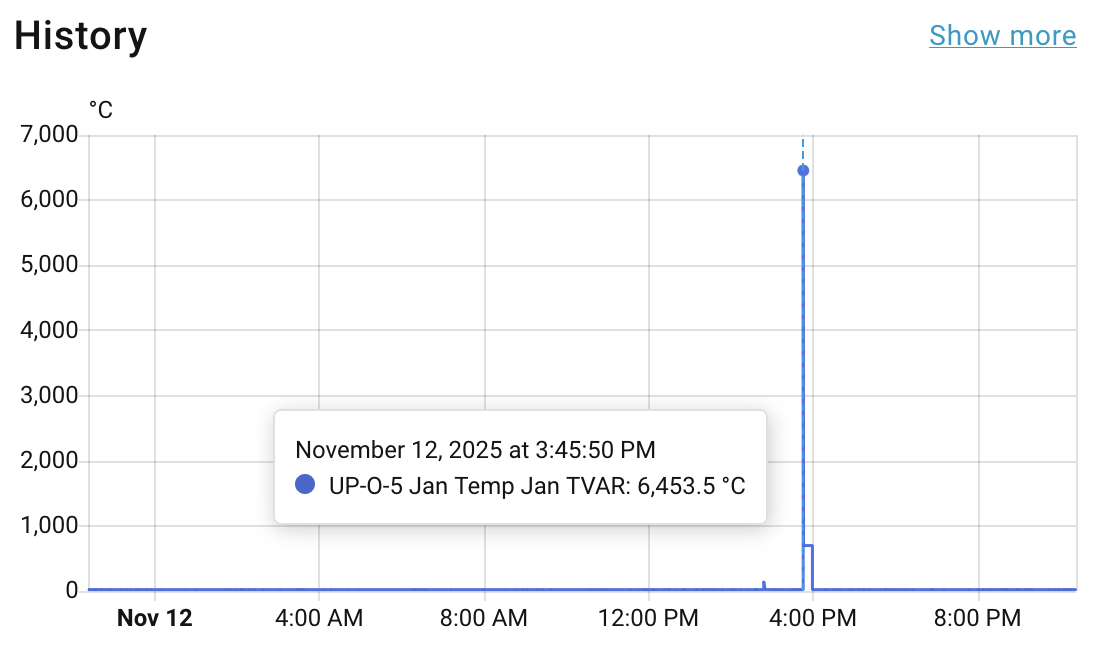
Task: Click the 3,000 y-axis label
Action: coord(49,395)
